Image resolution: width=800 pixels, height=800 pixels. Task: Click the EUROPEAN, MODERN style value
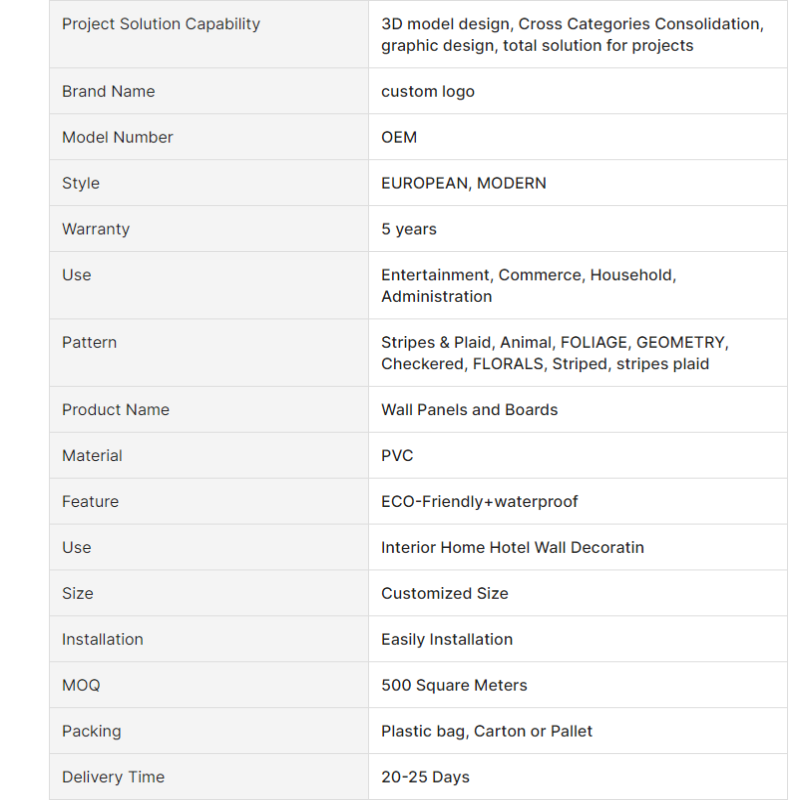(463, 183)
